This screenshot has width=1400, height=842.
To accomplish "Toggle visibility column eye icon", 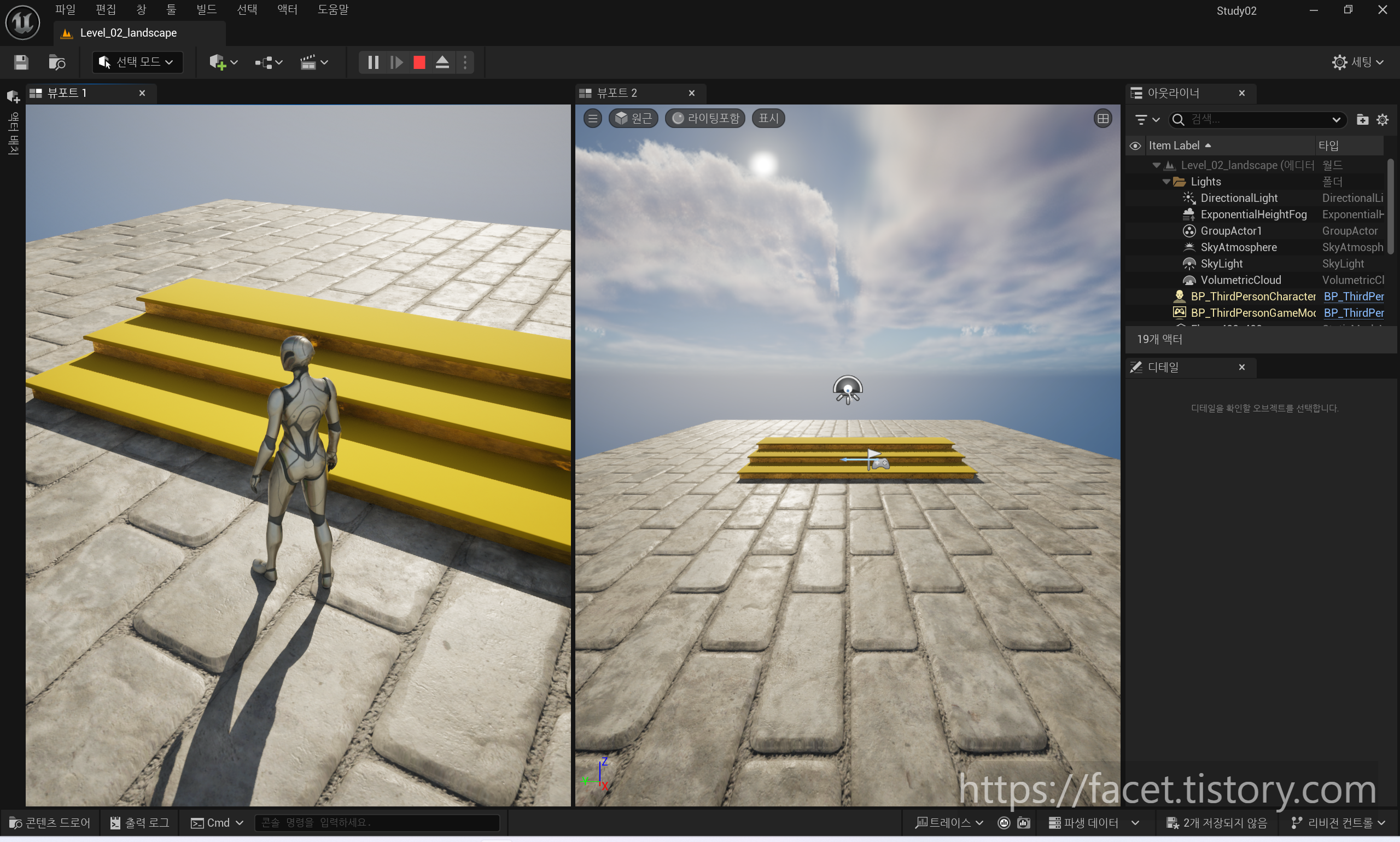I will pos(1135,146).
